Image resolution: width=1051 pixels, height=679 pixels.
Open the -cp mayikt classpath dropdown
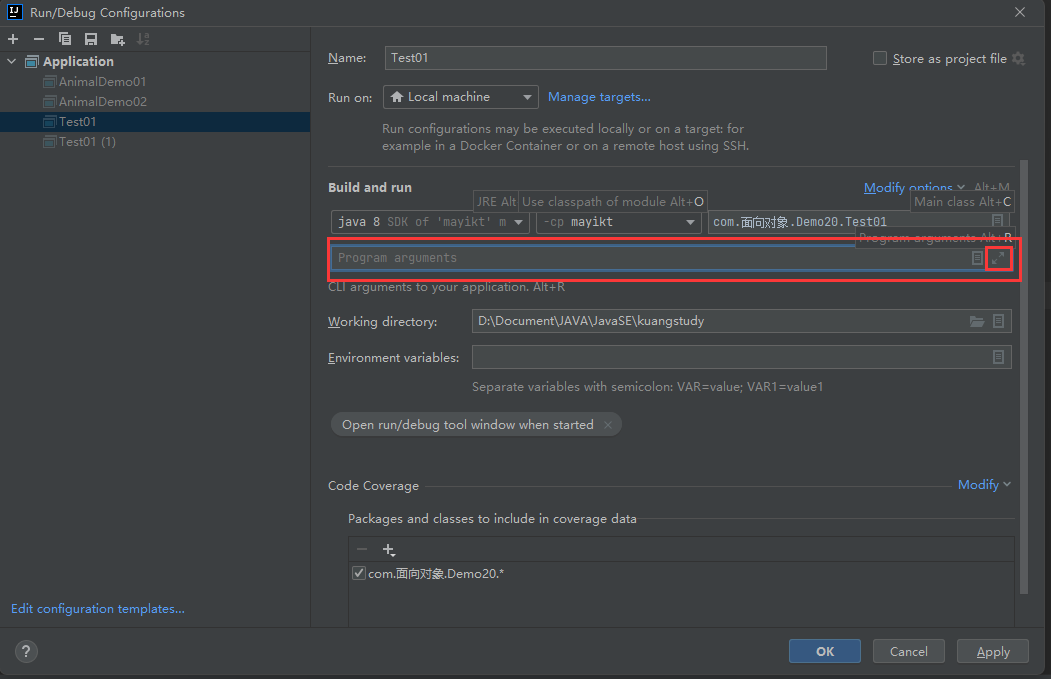[618, 222]
